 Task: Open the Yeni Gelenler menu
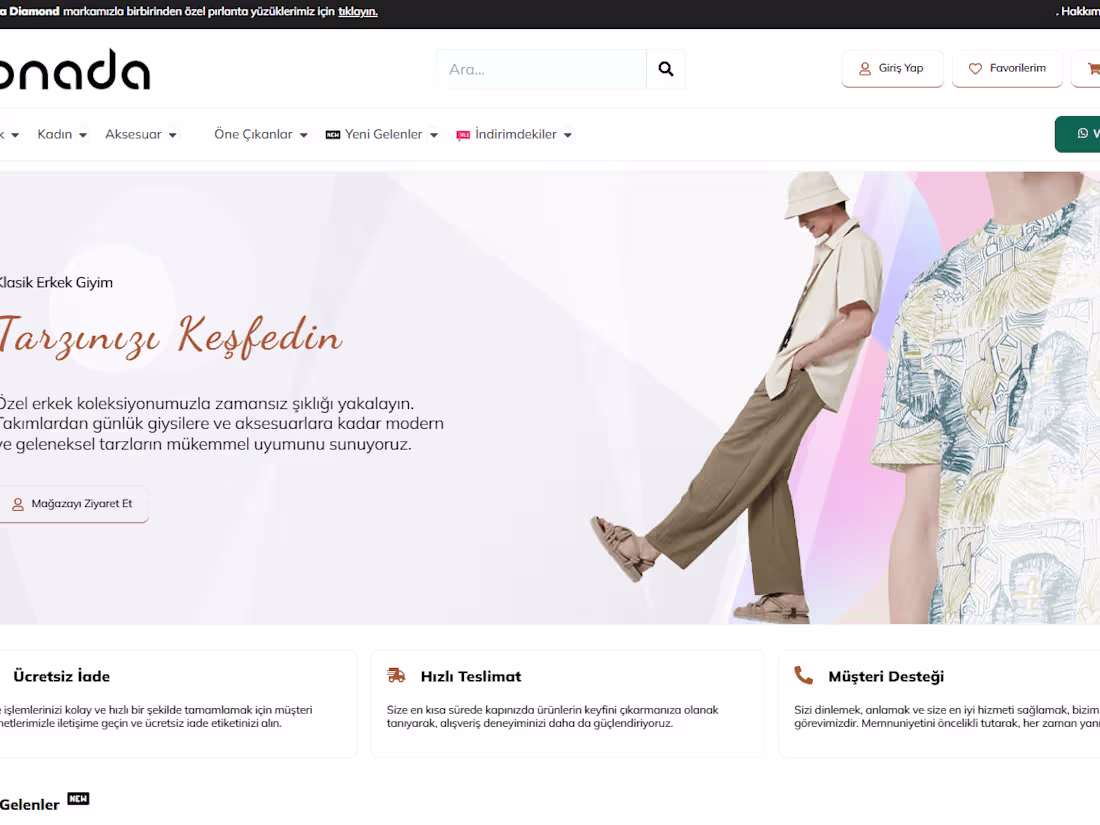[x=384, y=134]
